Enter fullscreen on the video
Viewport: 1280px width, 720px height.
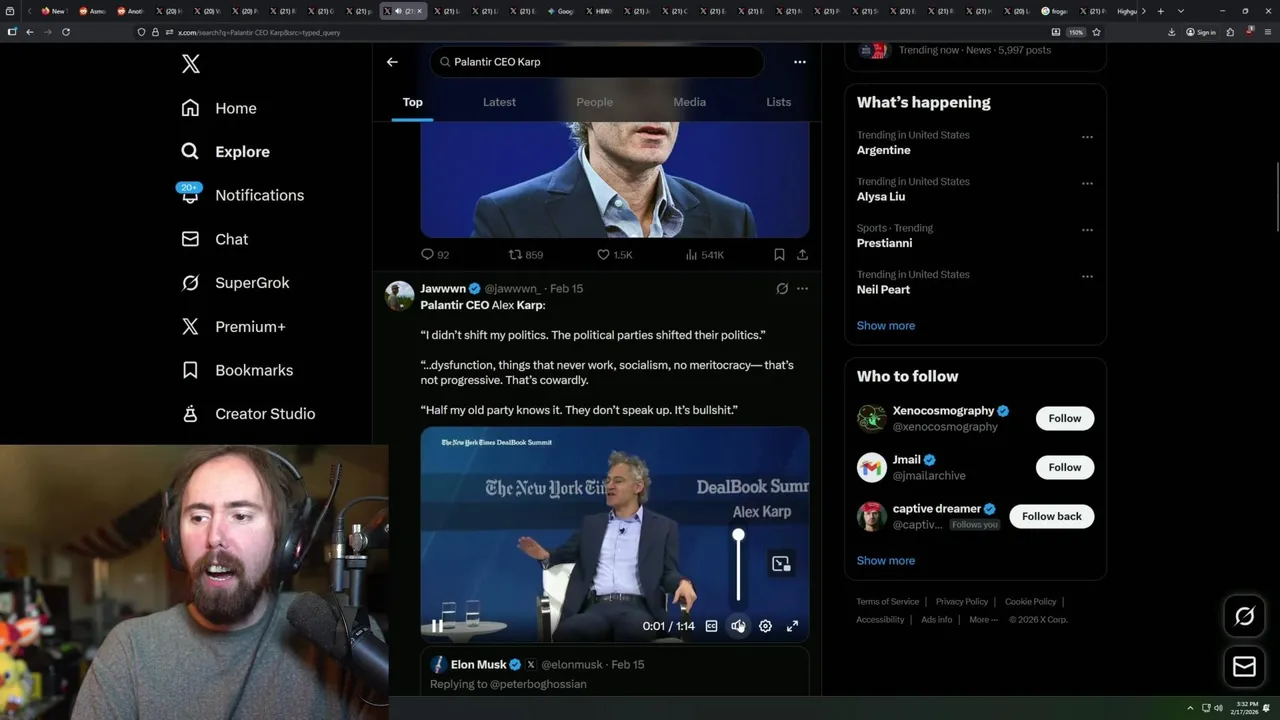pyautogui.click(x=792, y=626)
